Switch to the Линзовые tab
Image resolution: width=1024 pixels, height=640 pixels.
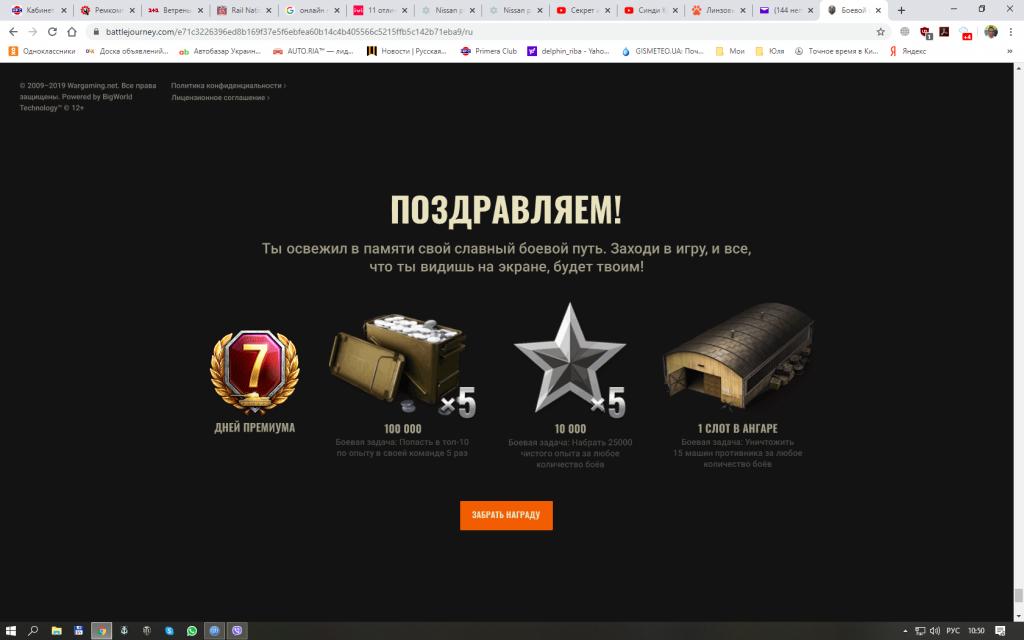click(x=718, y=10)
